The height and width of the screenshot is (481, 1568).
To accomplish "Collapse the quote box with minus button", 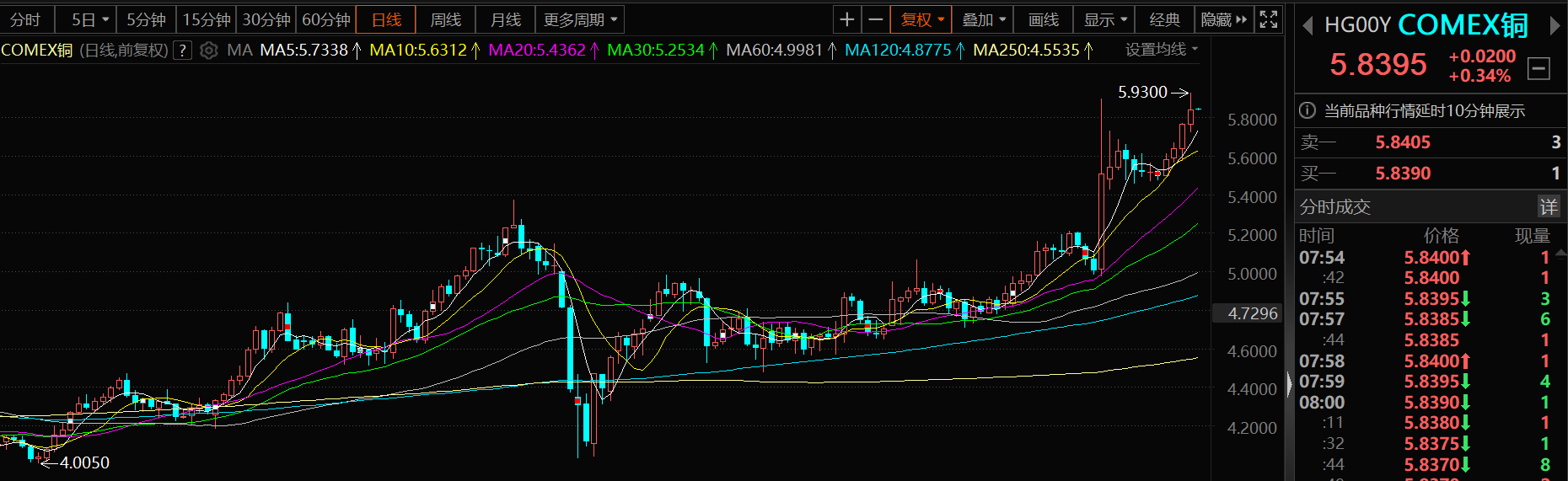I will tap(1538, 69).
